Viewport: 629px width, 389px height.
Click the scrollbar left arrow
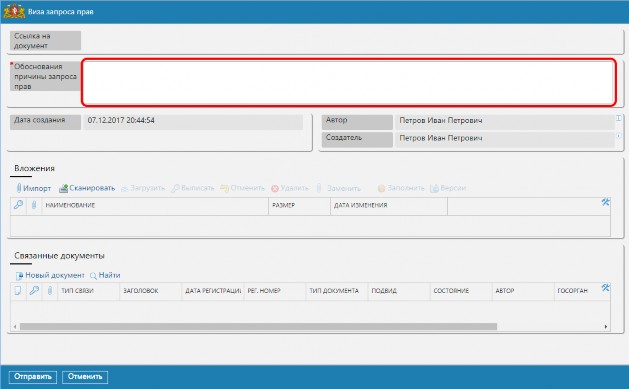[15, 327]
